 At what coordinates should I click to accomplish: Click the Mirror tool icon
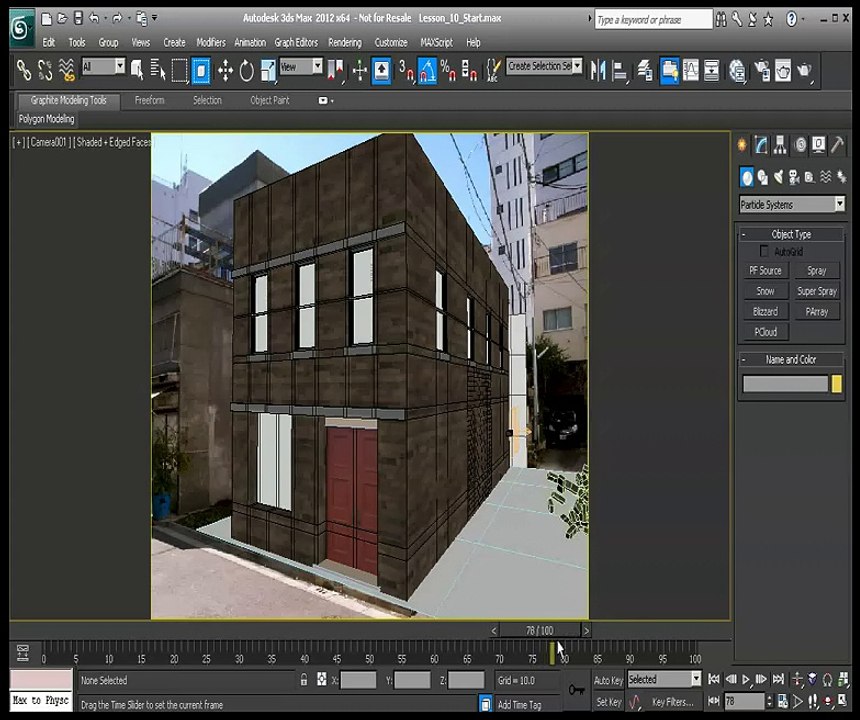pos(599,70)
